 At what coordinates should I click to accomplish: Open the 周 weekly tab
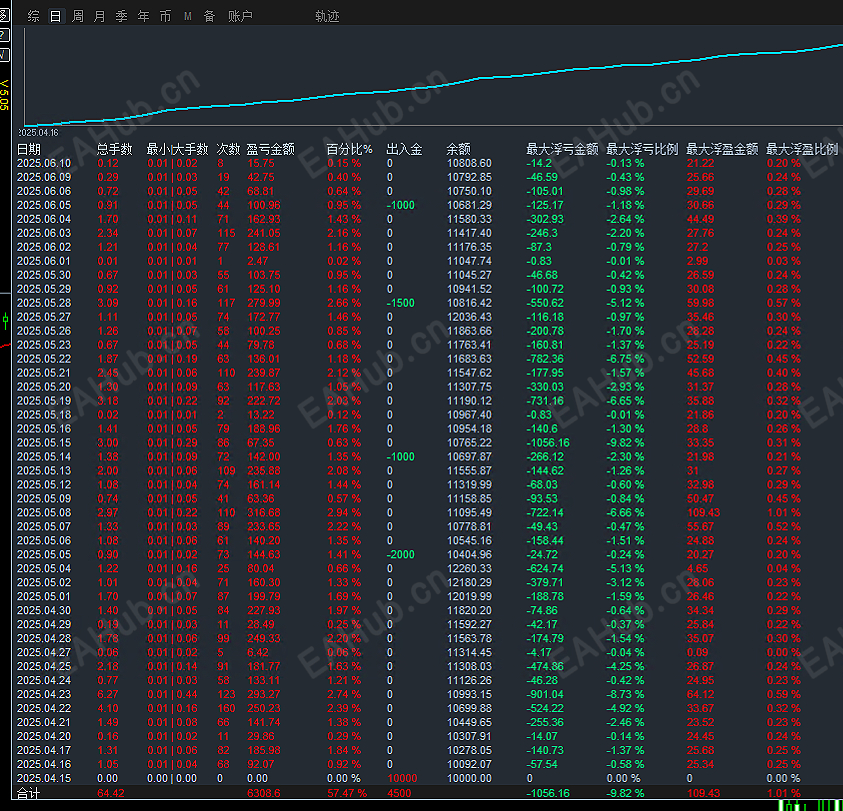(x=77, y=16)
